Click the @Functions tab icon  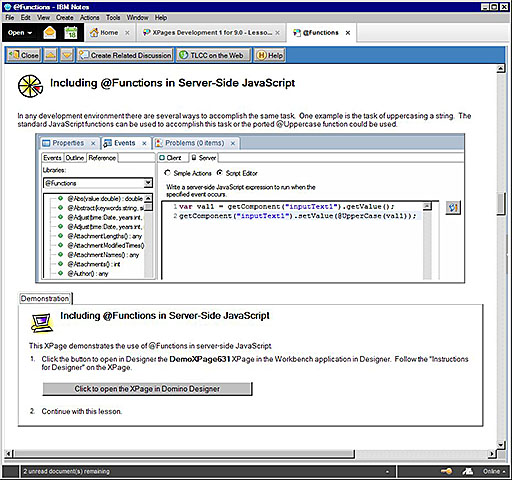296,33
